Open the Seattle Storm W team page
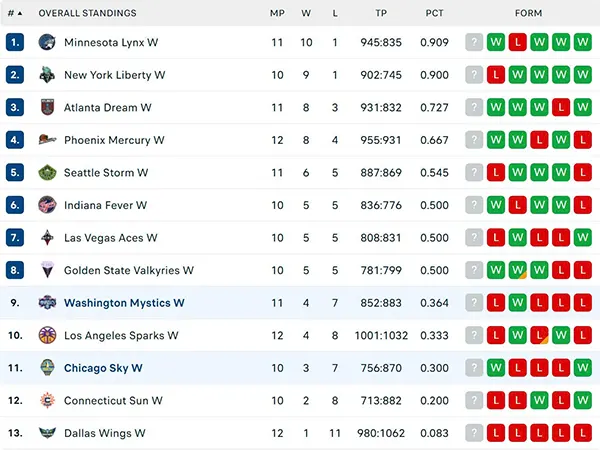This screenshot has height=450, width=600. coord(106,172)
